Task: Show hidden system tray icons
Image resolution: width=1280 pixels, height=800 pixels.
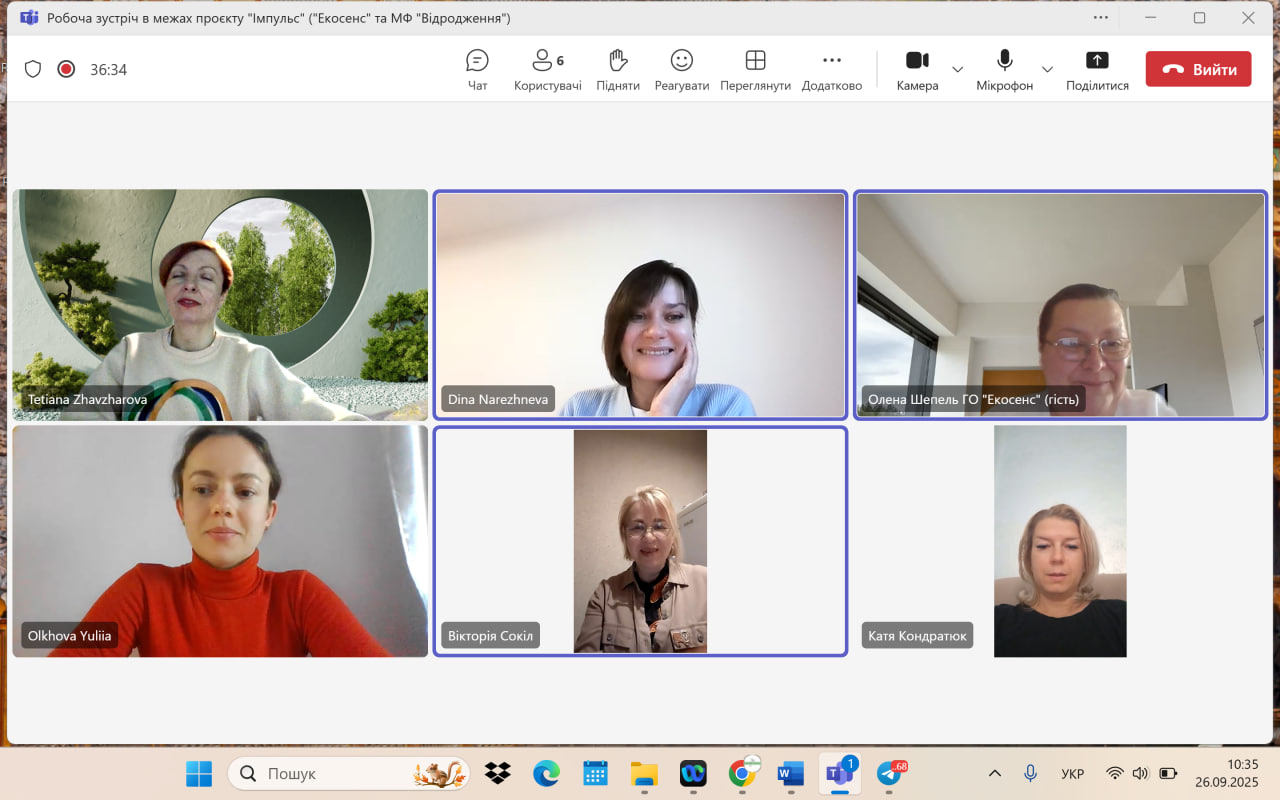Action: [x=994, y=773]
